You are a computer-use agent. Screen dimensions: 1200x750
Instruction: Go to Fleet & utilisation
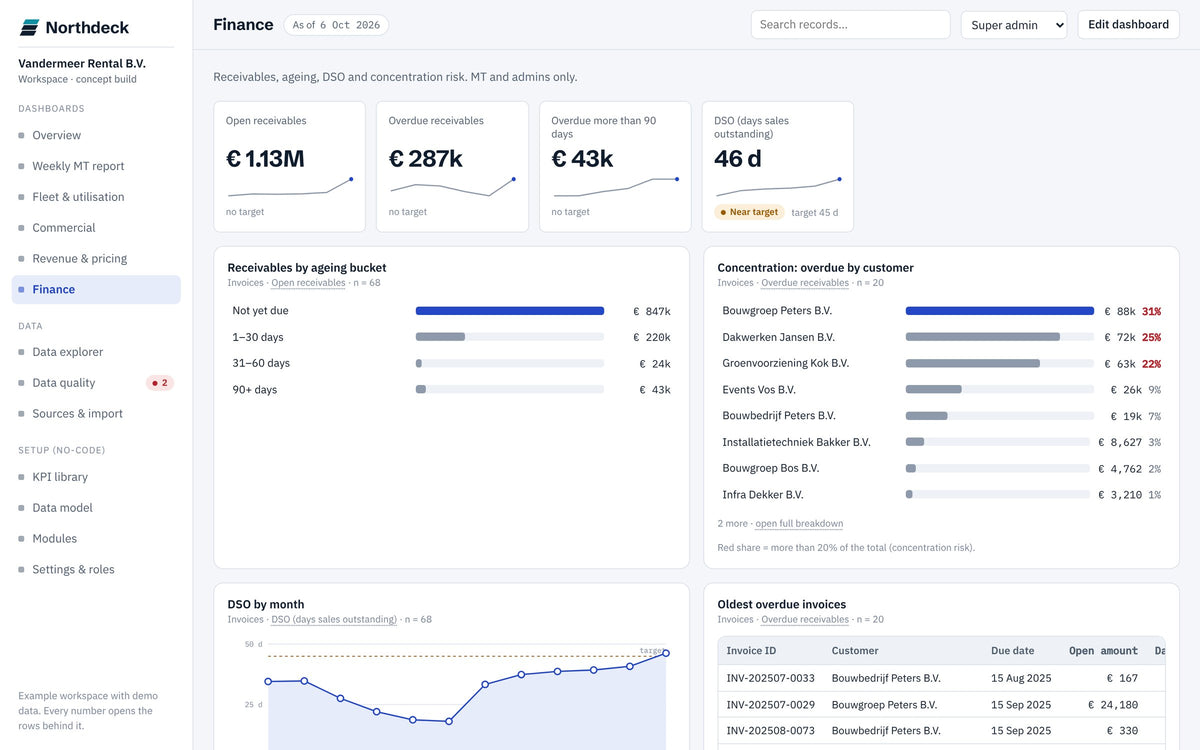[x=96, y=197]
